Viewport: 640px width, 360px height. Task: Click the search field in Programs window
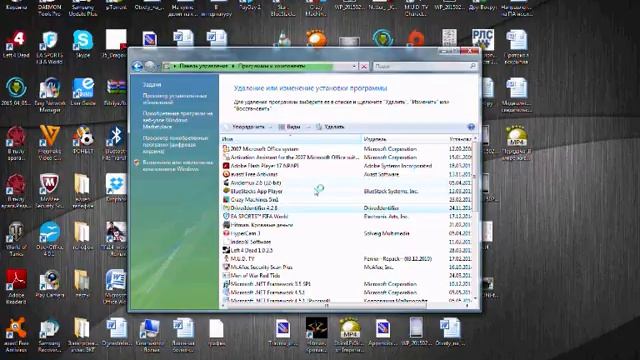pyautogui.click(x=421, y=66)
